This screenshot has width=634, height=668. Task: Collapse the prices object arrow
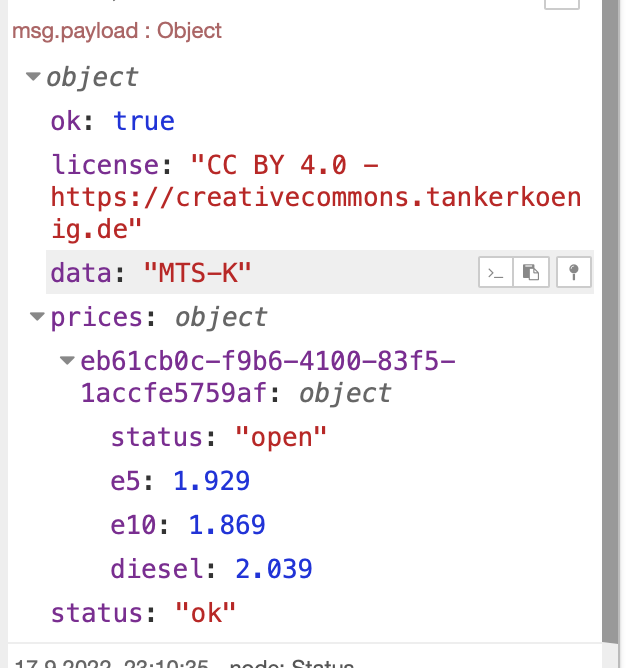point(38,318)
